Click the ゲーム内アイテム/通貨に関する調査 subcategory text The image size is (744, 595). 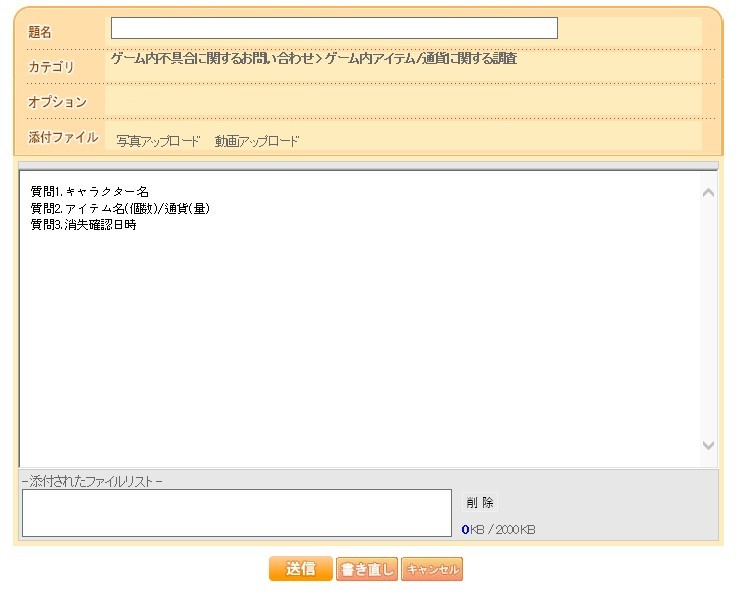pyautogui.click(x=420, y=59)
